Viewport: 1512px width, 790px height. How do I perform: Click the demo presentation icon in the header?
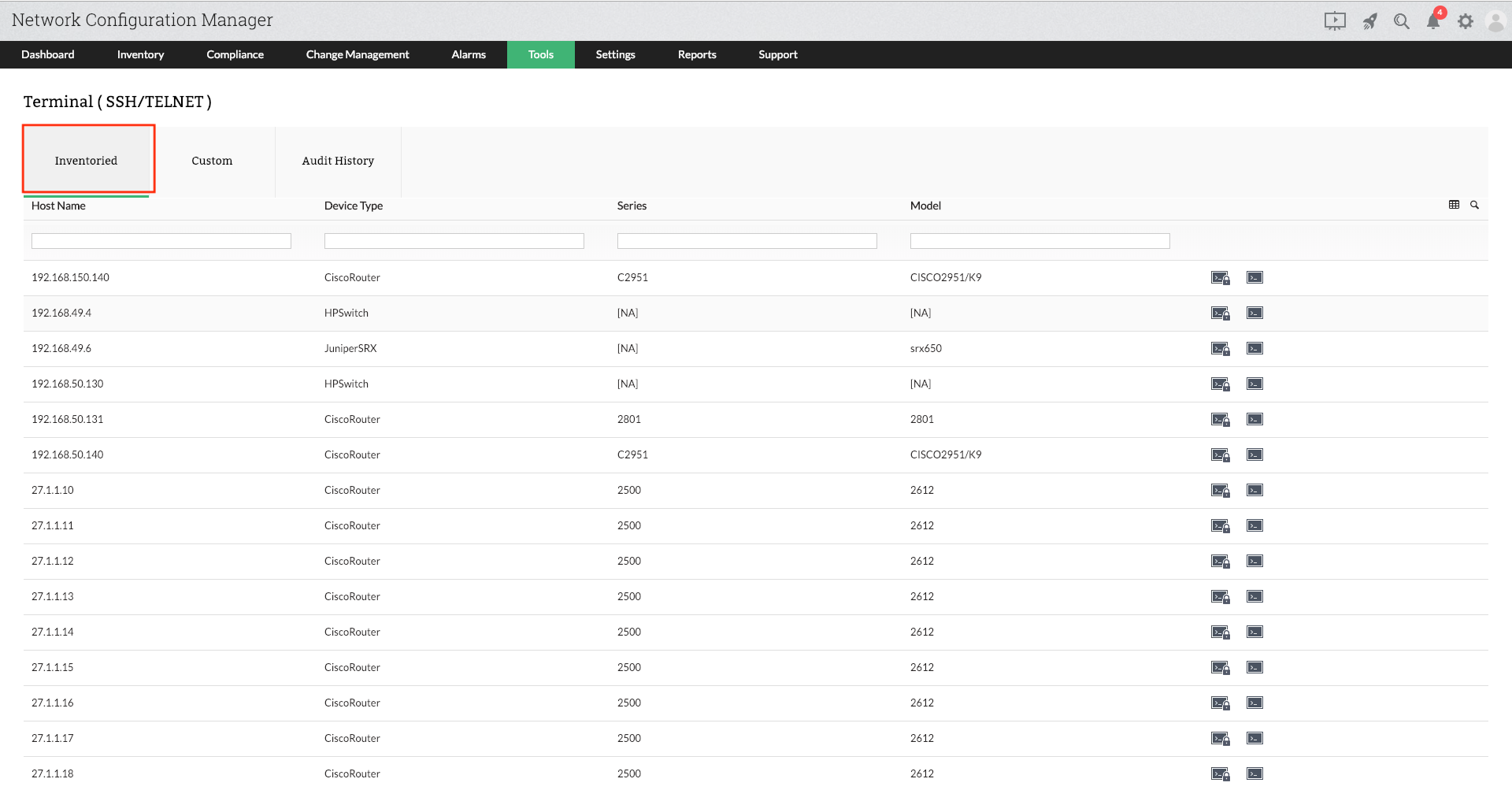[1335, 21]
